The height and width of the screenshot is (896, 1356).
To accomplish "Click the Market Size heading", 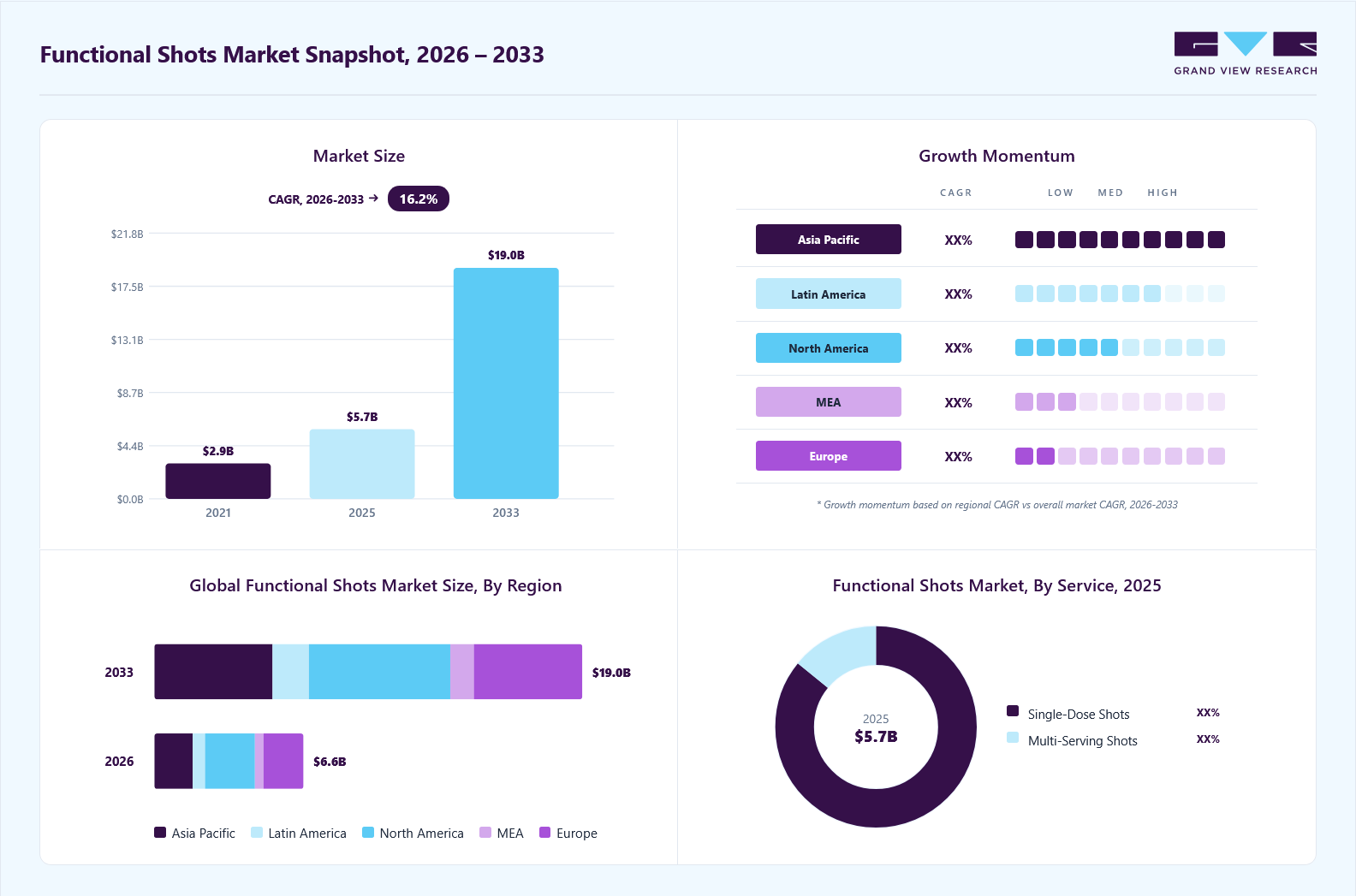I will coord(359,156).
